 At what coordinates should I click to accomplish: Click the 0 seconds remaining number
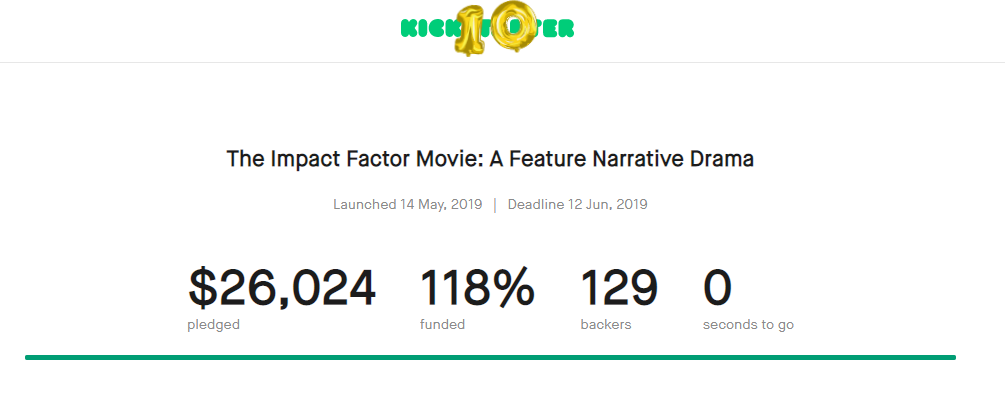[x=717, y=288]
